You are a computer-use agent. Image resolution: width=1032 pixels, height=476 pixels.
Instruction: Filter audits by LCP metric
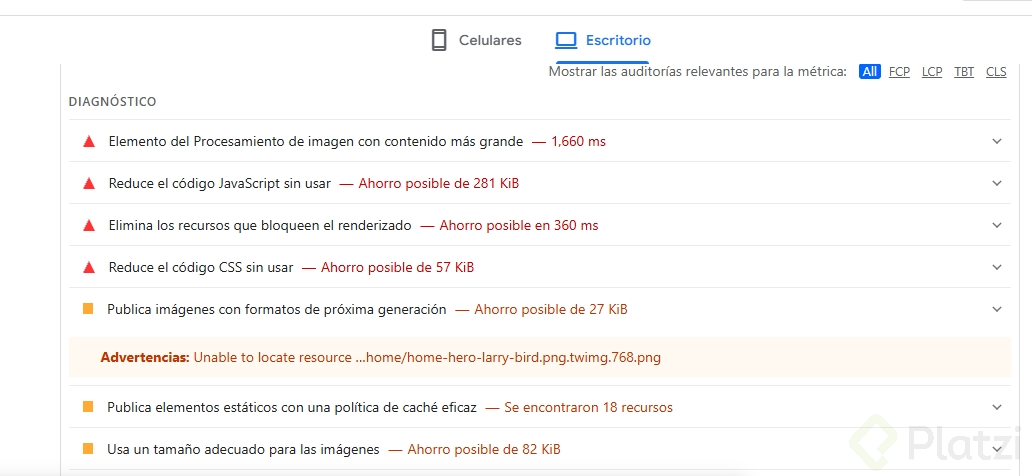tap(932, 72)
